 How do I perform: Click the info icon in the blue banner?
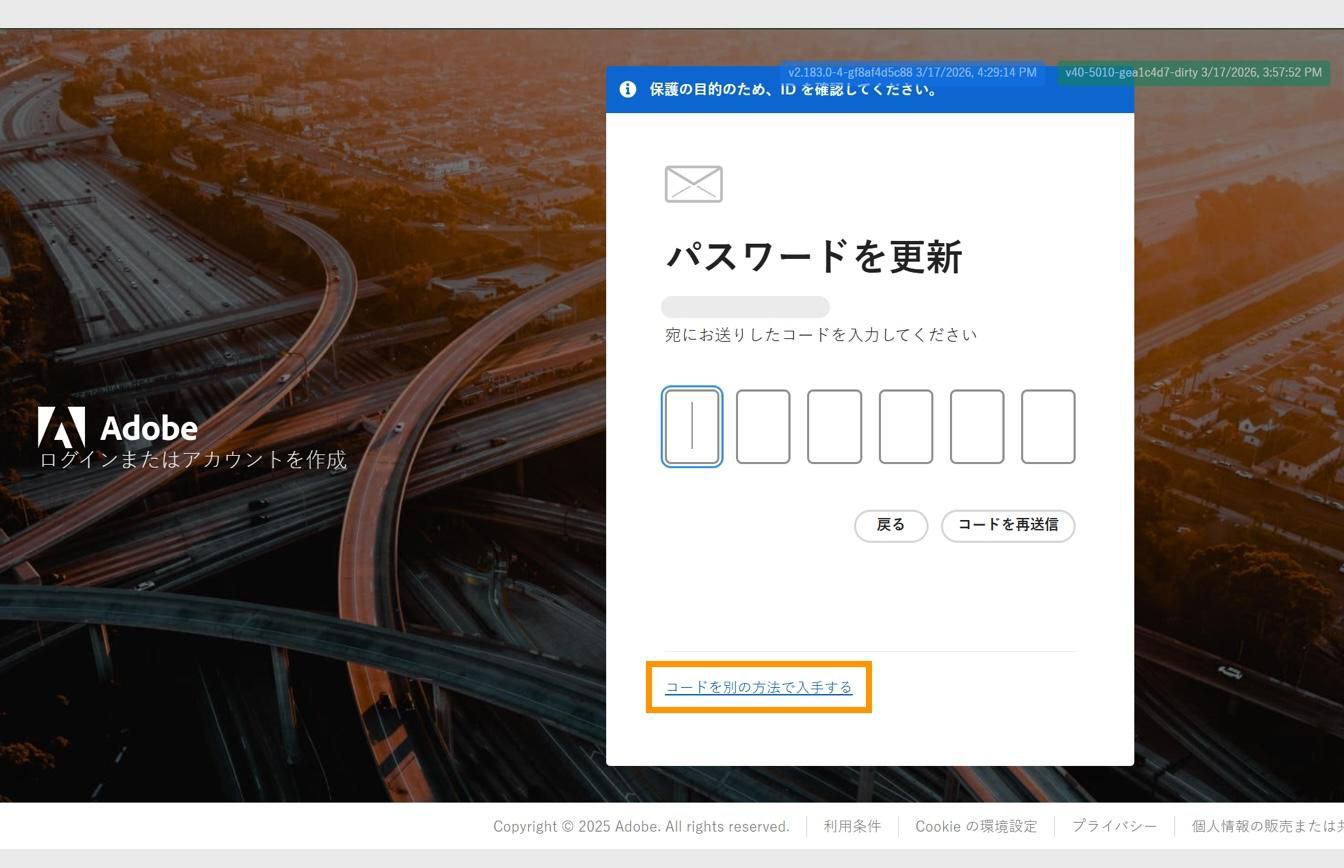(627, 89)
